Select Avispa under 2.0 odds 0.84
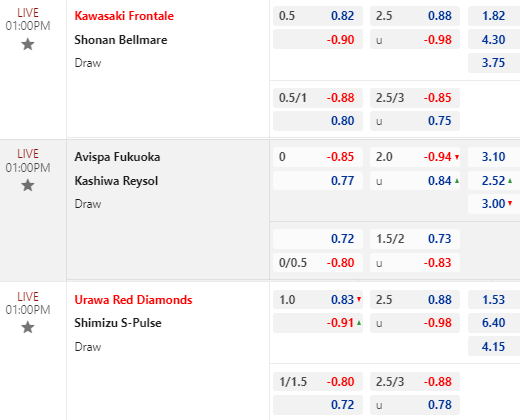 (x=415, y=181)
